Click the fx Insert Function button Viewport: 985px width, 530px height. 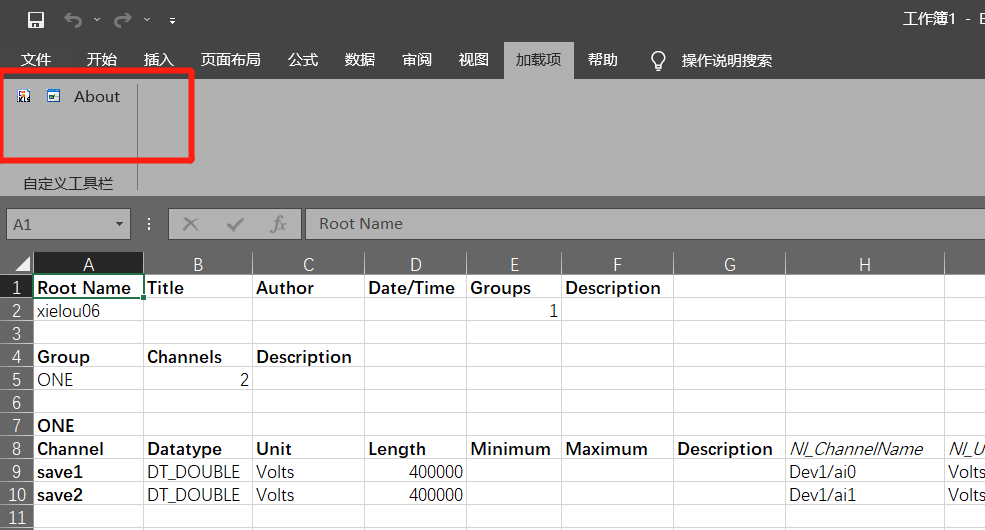(278, 224)
